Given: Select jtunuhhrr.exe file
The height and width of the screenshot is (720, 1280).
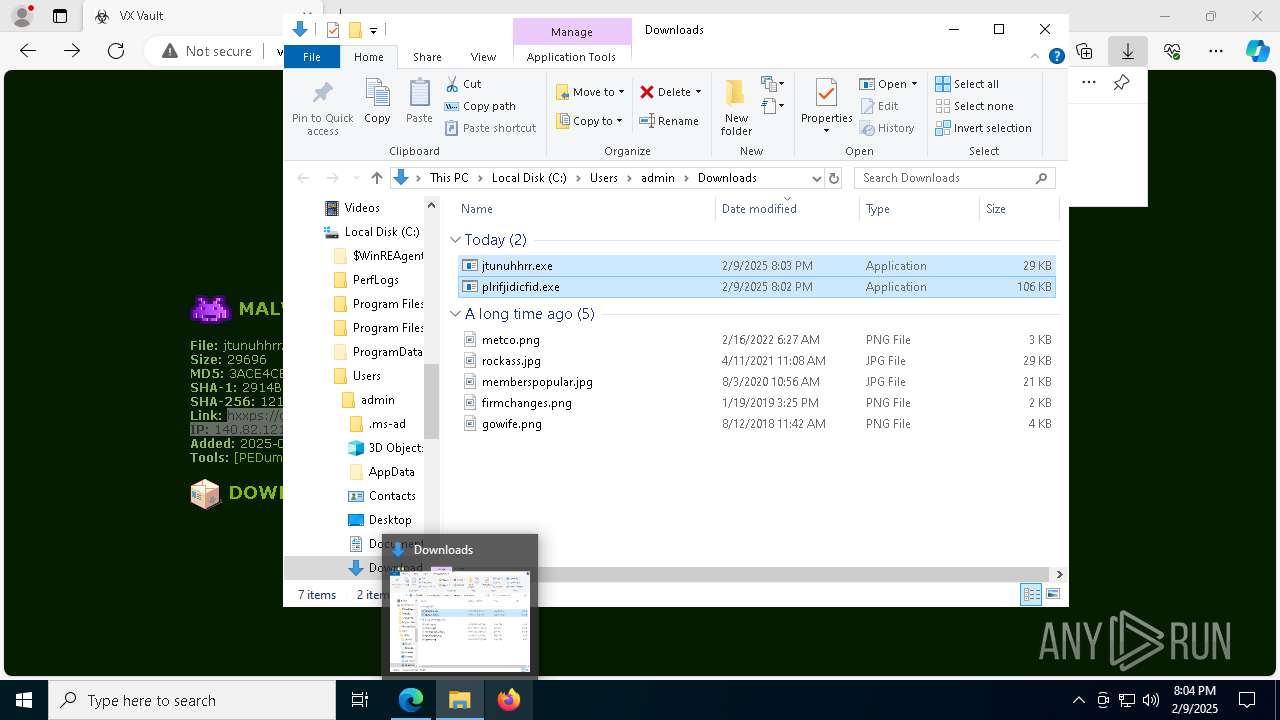Looking at the screenshot, I should (x=756, y=266).
